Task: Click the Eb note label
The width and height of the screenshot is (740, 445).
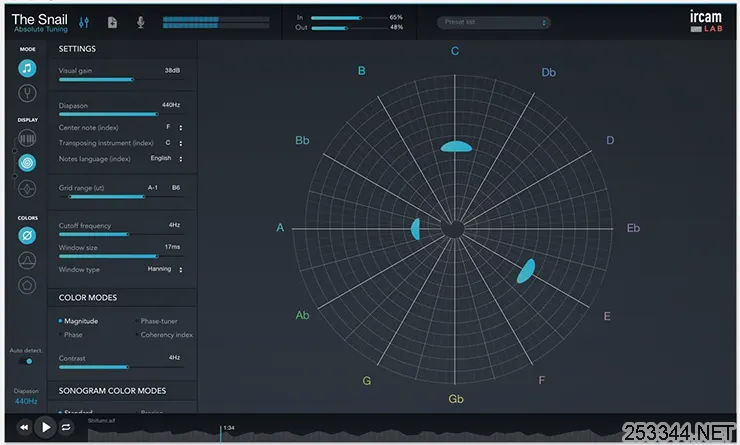Action: pyautogui.click(x=633, y=228)
